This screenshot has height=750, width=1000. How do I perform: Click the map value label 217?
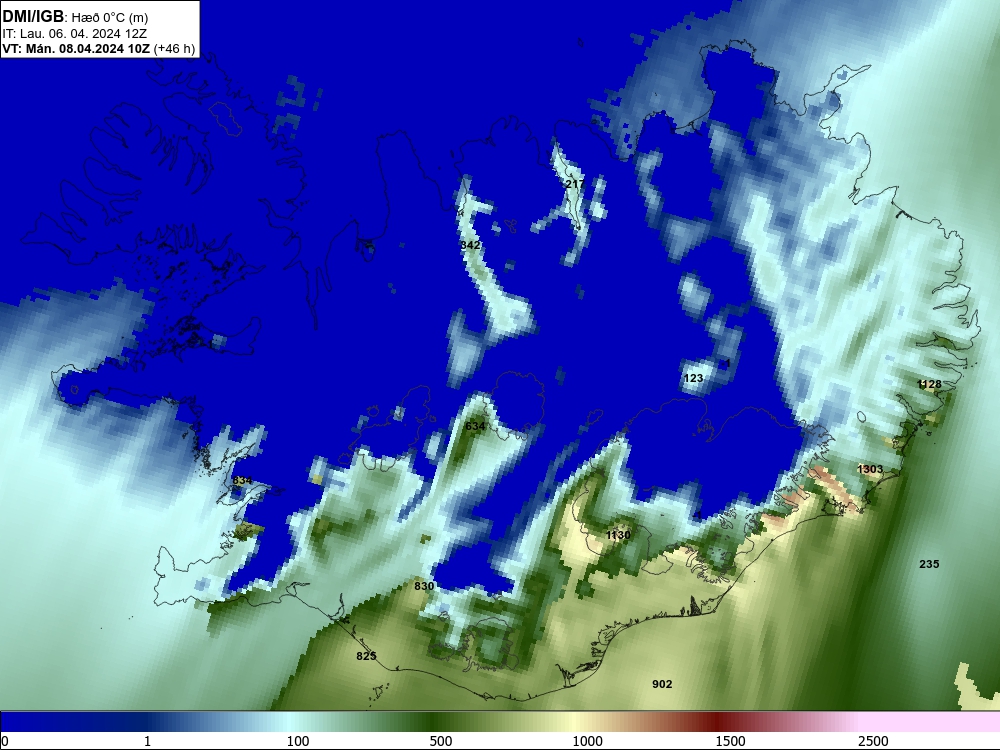pyautogui.click(x=575, y=184)
